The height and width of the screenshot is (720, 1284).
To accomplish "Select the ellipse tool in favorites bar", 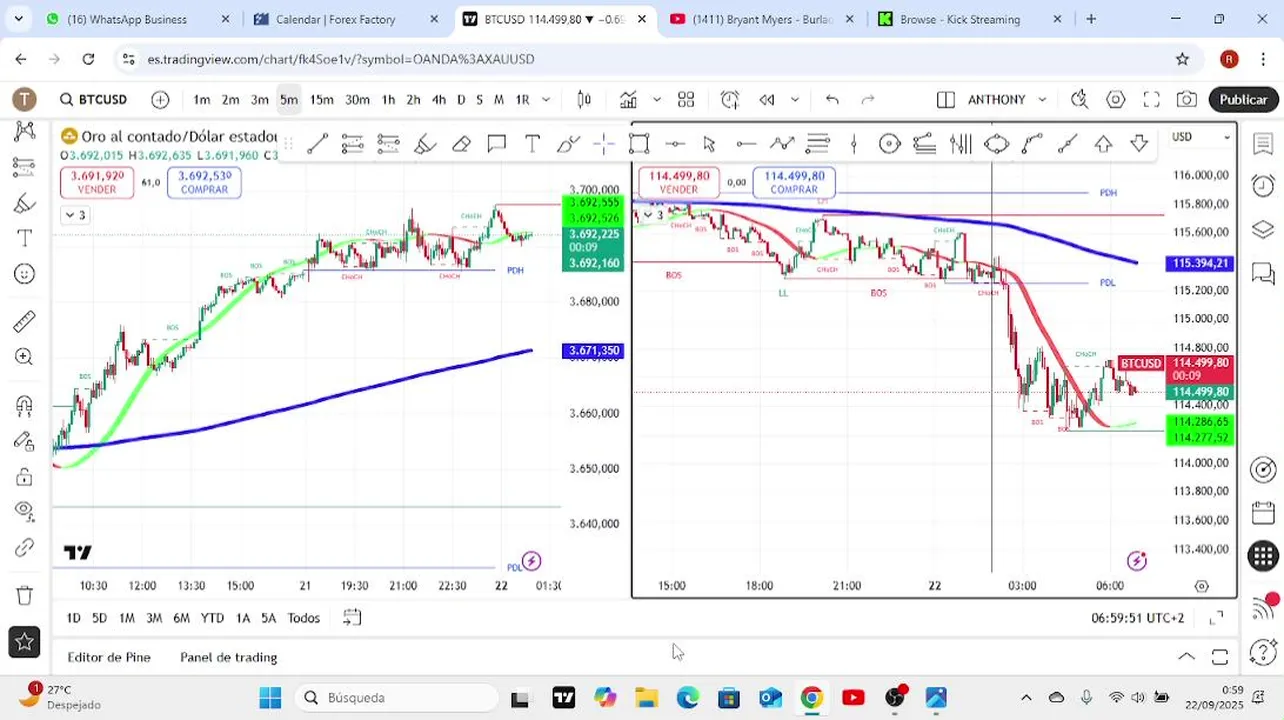I will [x=997, y=144].
